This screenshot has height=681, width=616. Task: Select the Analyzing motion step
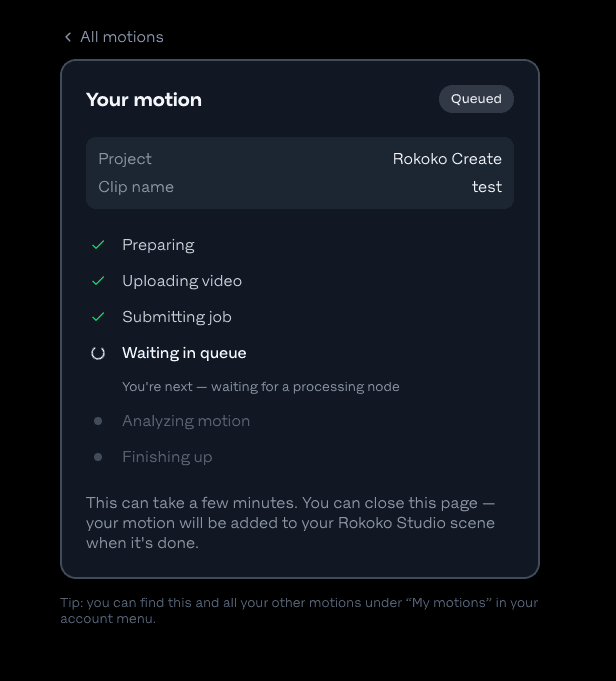[x=186, y=421]
